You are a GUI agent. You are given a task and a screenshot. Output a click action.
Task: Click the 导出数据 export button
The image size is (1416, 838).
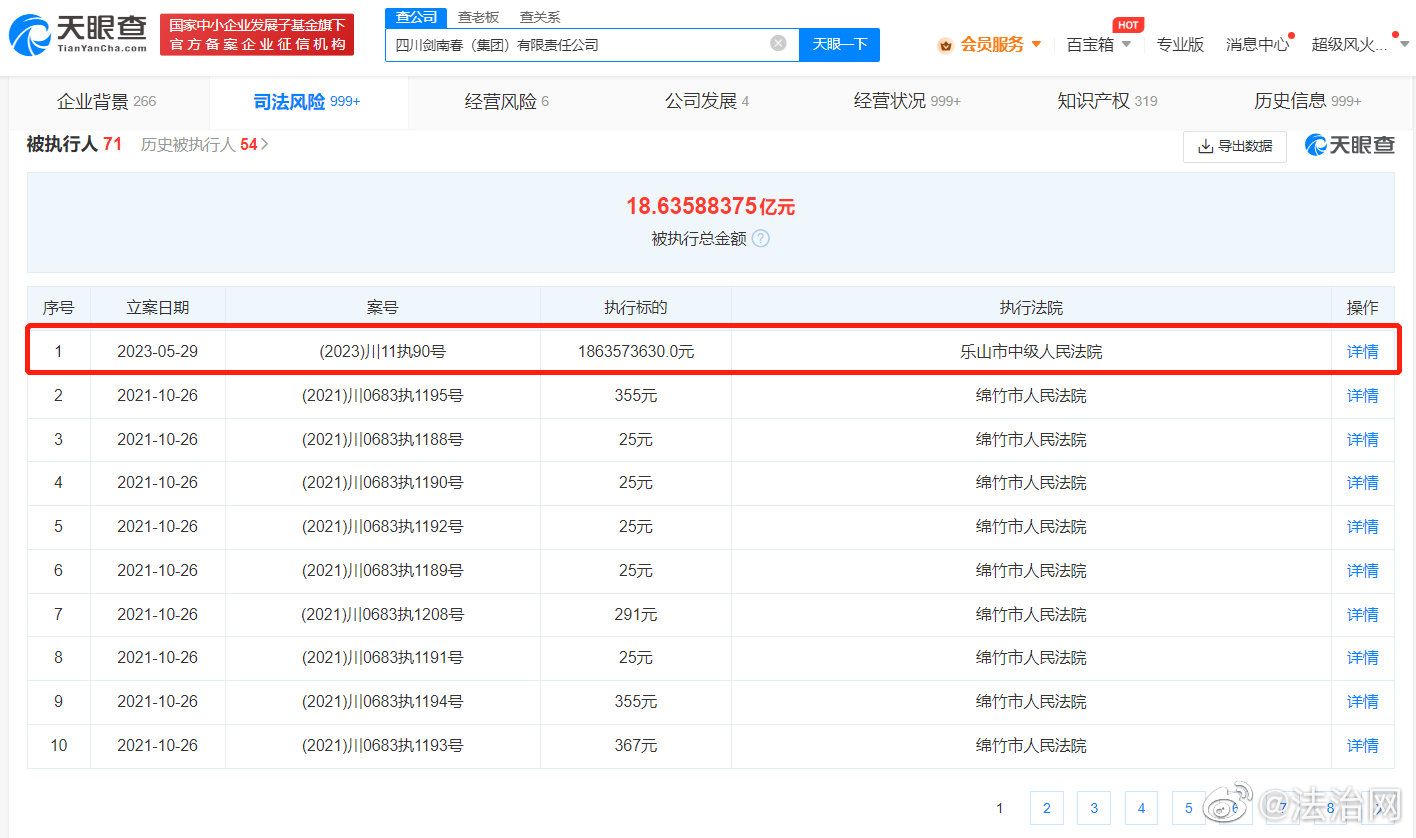point(1235,146)
